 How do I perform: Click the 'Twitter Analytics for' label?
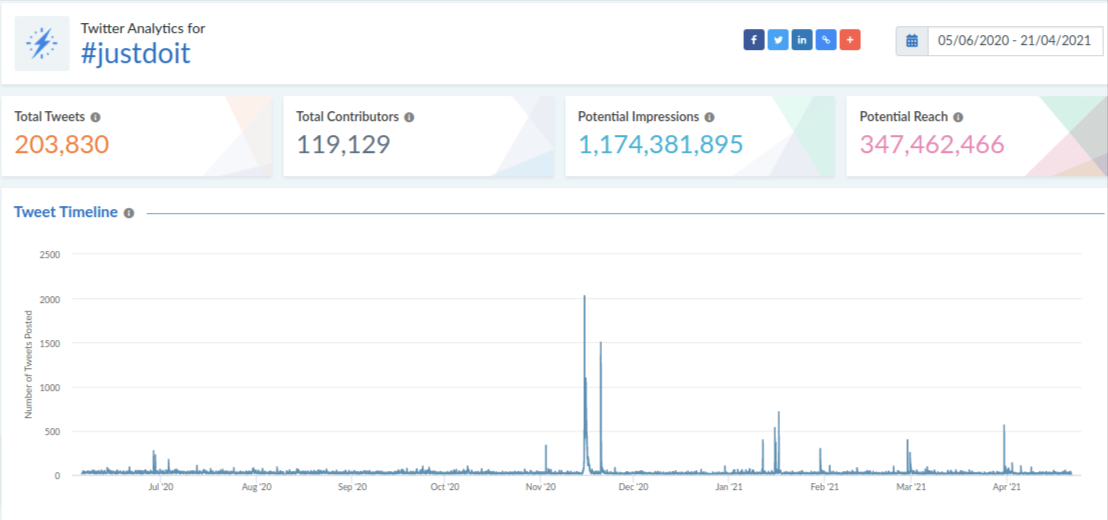pos(143,29)
